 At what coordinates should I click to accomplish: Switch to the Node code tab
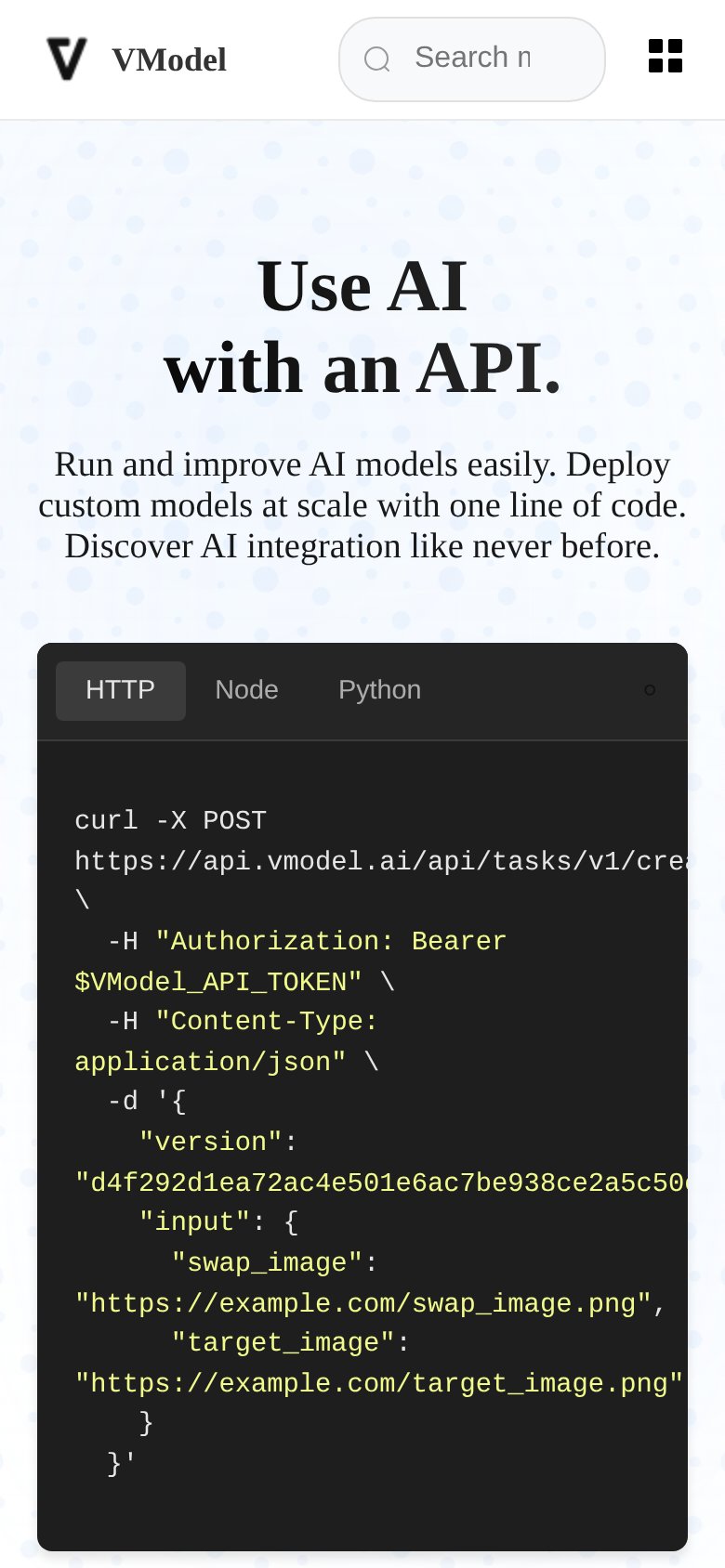(247, 690)
